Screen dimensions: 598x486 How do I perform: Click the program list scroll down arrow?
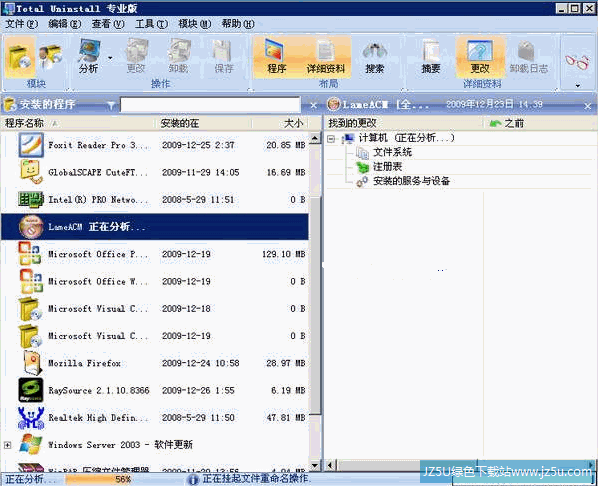click(315, 465)
